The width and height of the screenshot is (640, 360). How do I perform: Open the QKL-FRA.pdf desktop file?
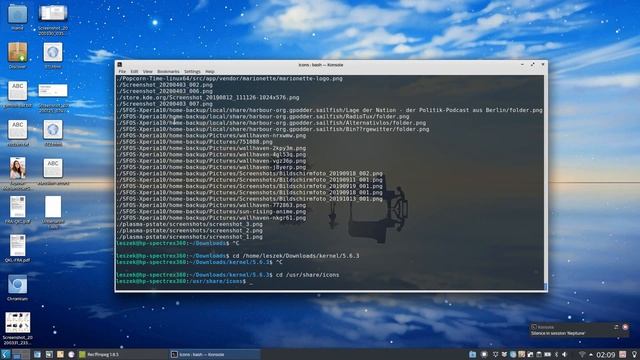click(x=18, y=248)
